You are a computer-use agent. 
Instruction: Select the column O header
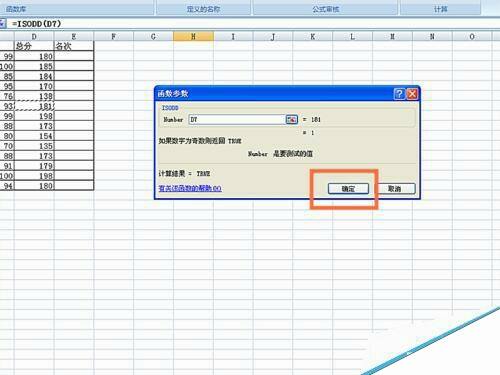472,36
